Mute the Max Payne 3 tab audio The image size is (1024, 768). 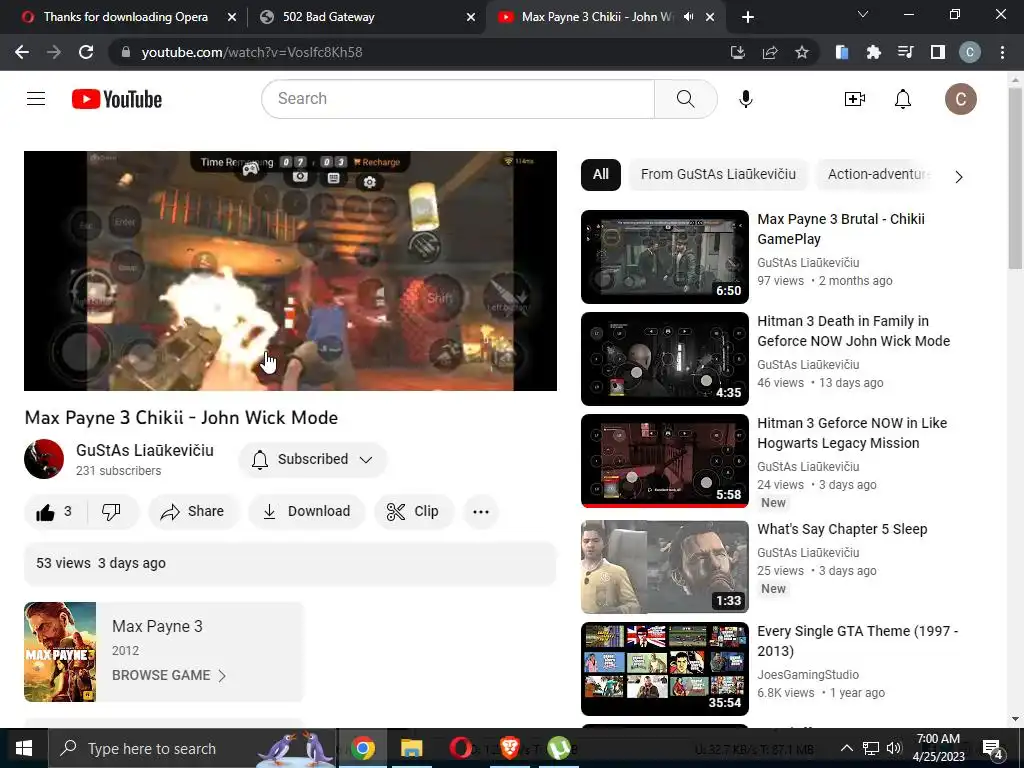(688, 17)
